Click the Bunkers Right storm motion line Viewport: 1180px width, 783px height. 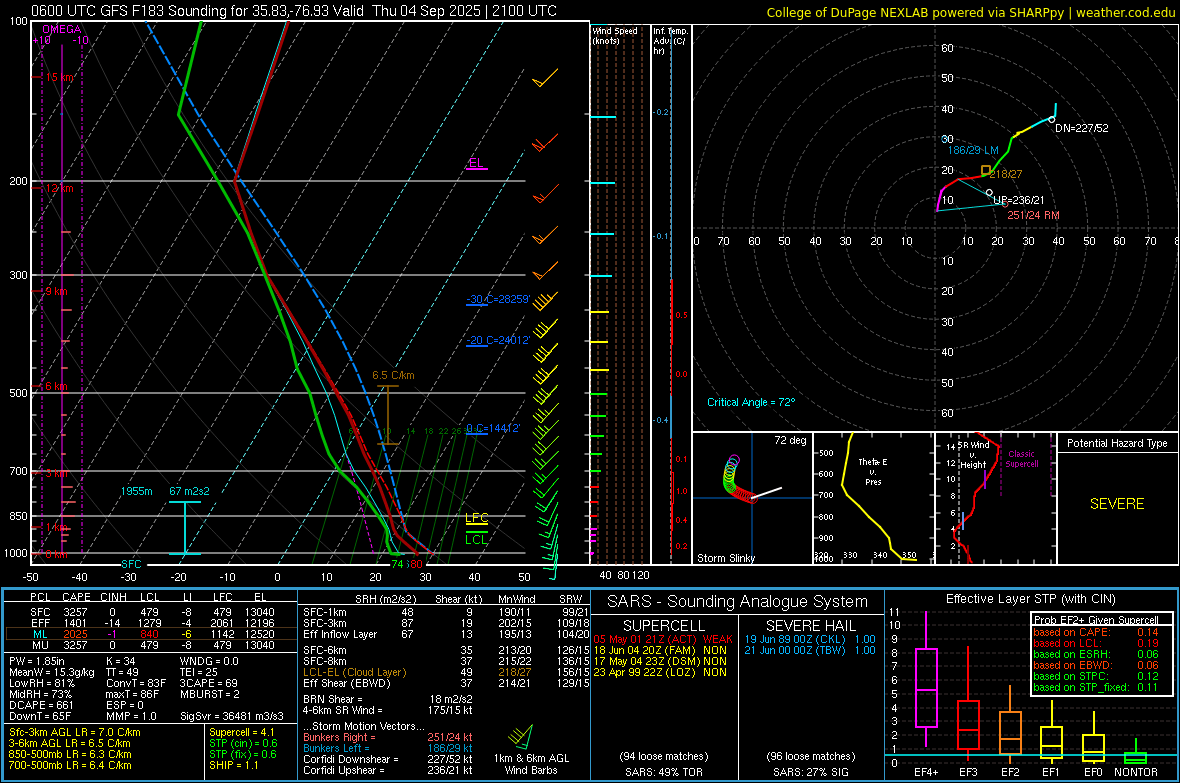(388, 738)
